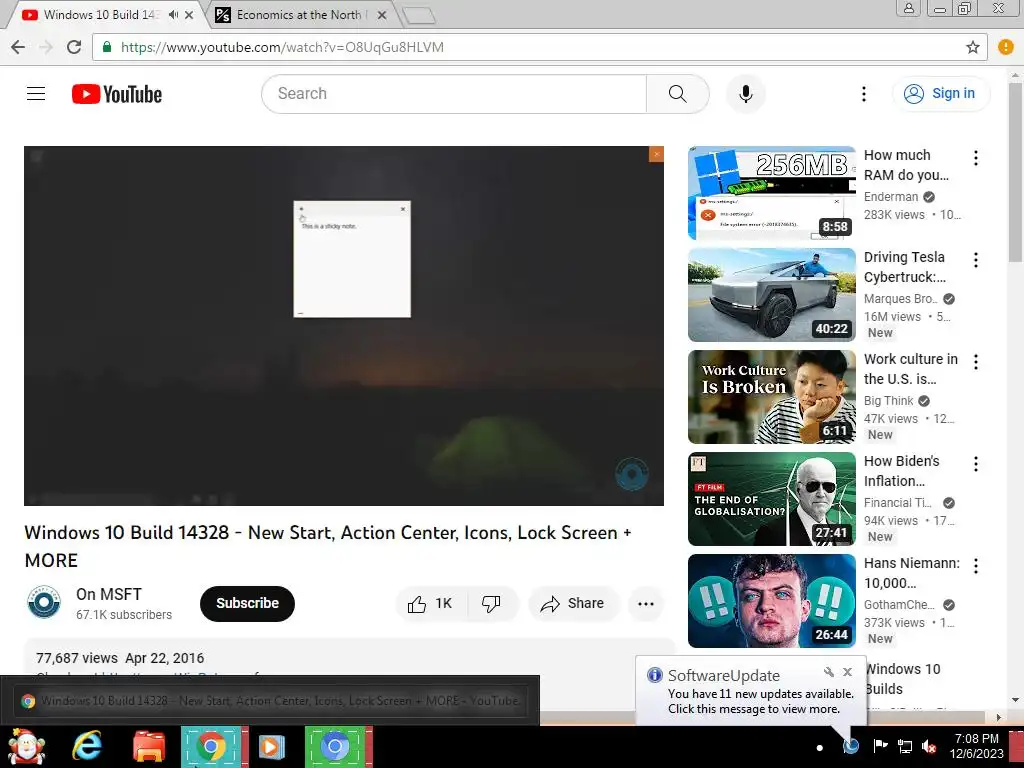Viewport: 1024px width, 768px height.
Task: Open the Hans Niemann video title link
Action: pos(912,573)
